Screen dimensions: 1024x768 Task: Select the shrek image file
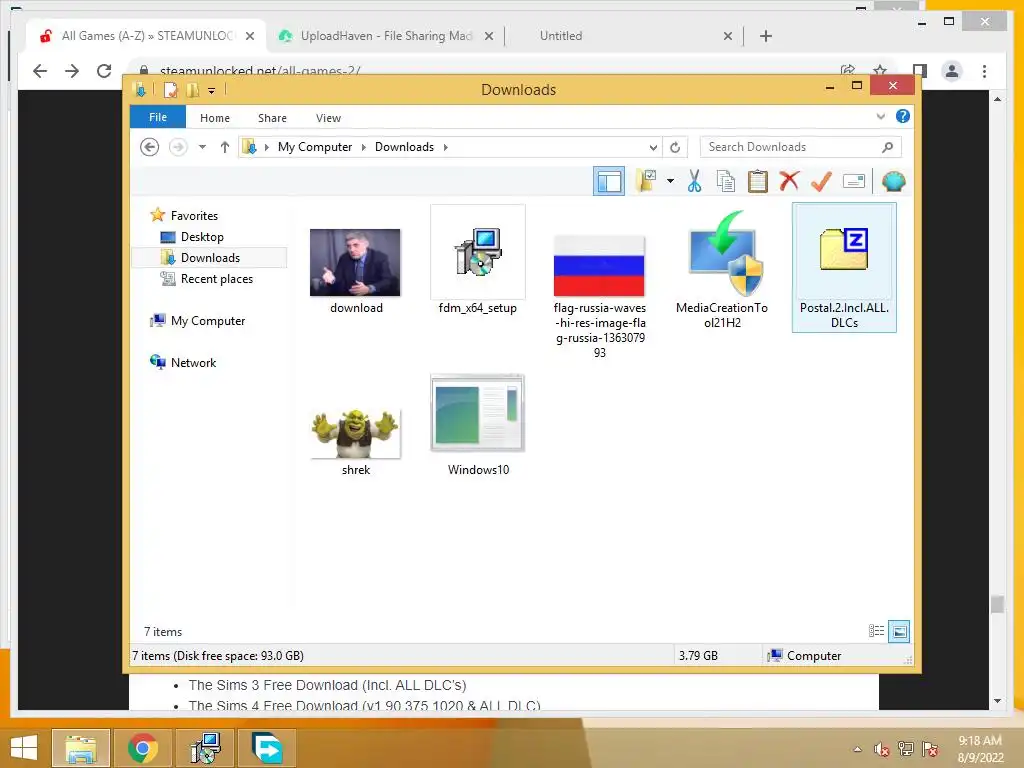[355, 441]
